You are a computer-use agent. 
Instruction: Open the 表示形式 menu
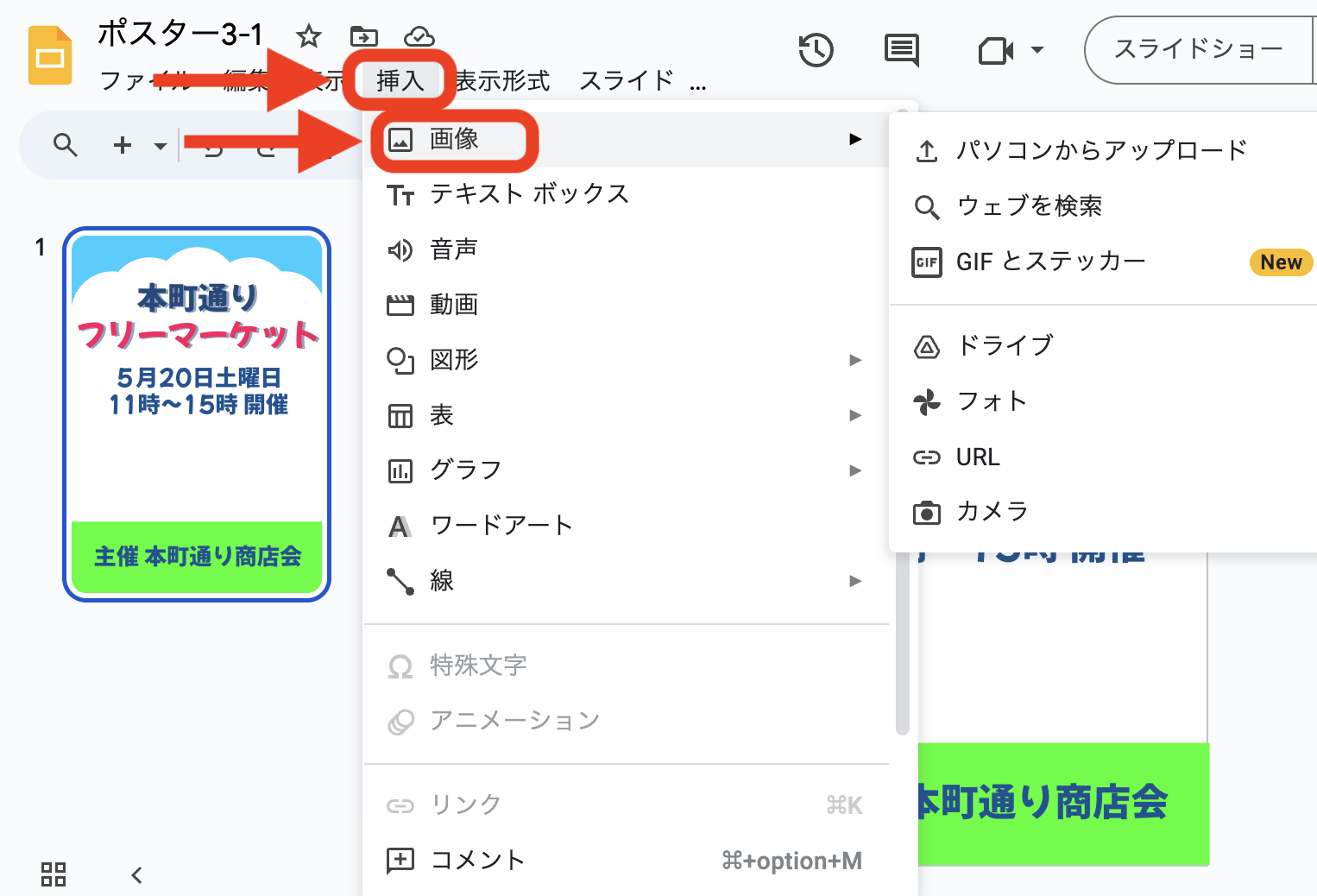coord(502,81)
